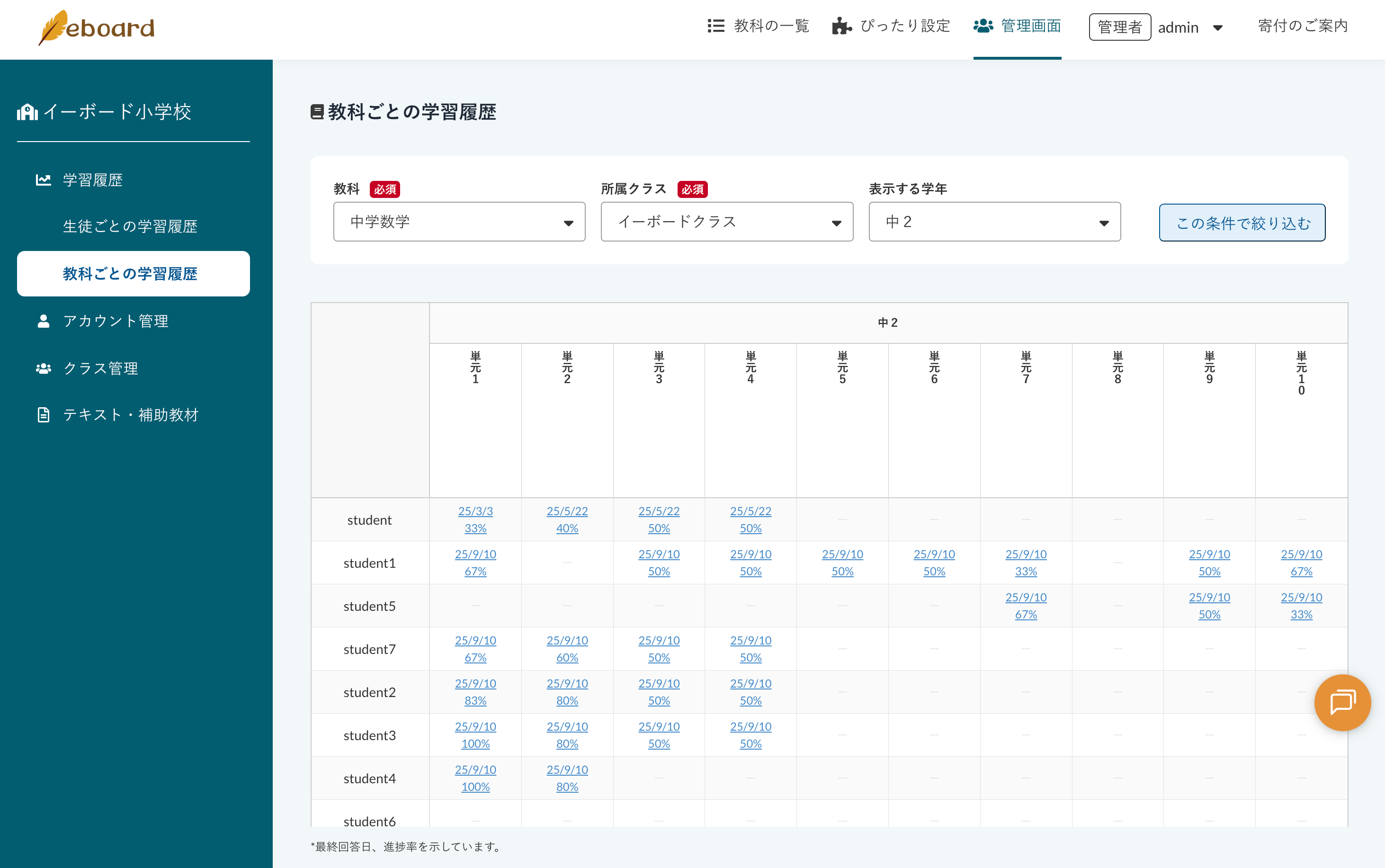
Task: Open アカウント管理 in sidebar
Action: pos(116,321)
